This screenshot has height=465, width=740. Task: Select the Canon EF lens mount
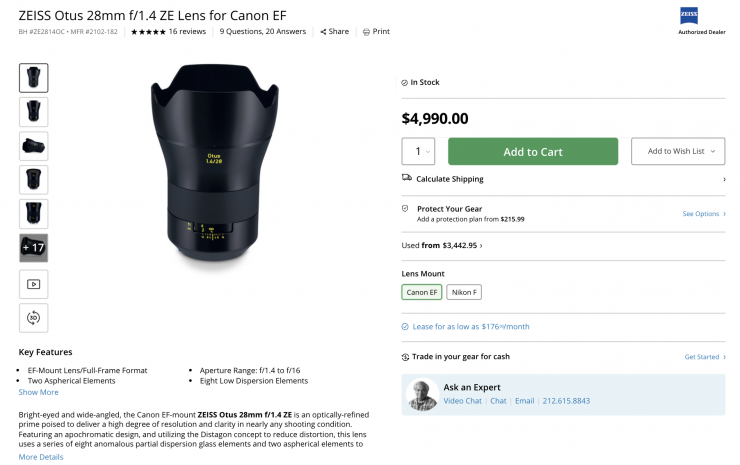pos(421,292)
